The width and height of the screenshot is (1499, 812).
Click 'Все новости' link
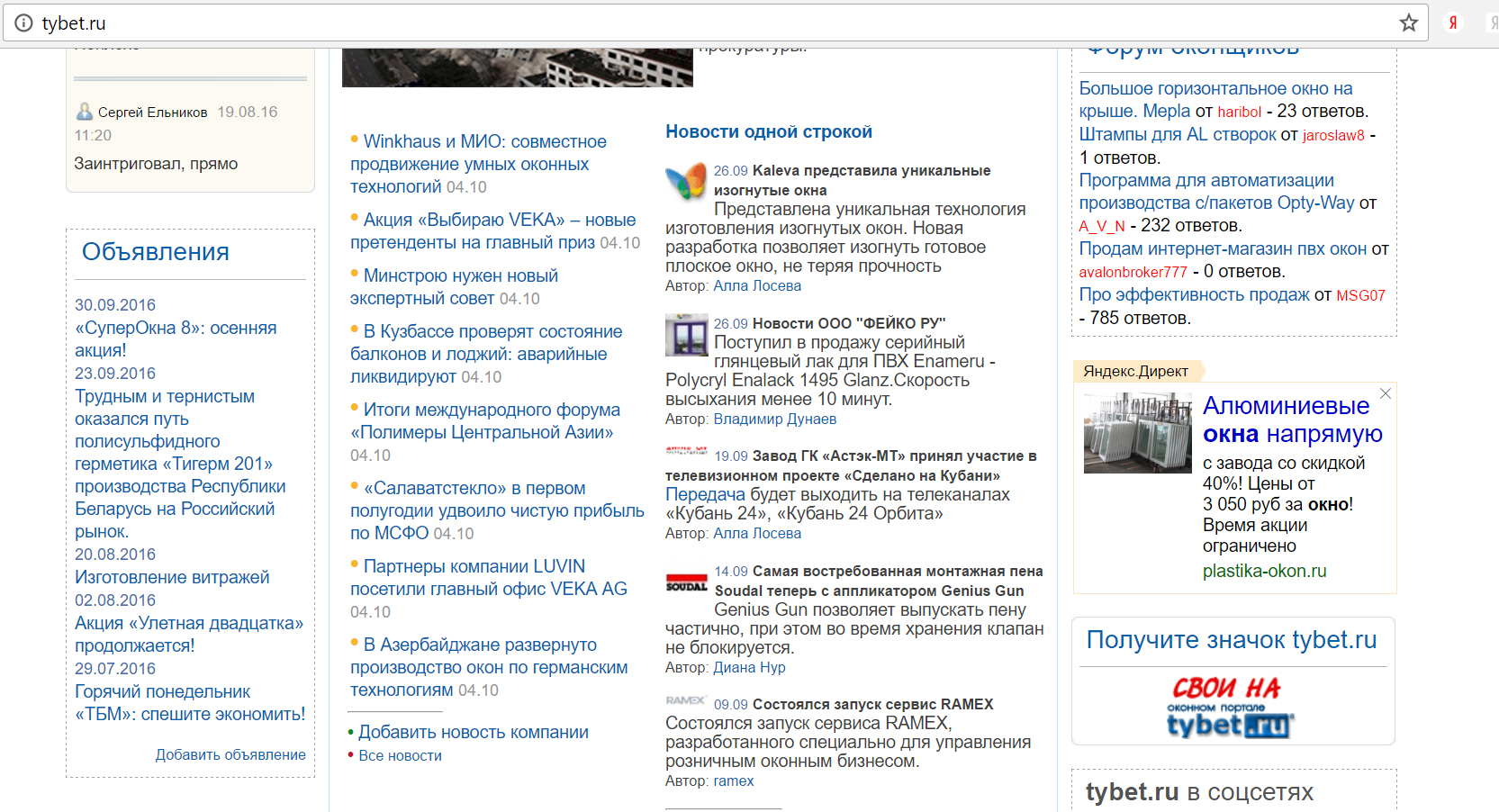point(400,755)
